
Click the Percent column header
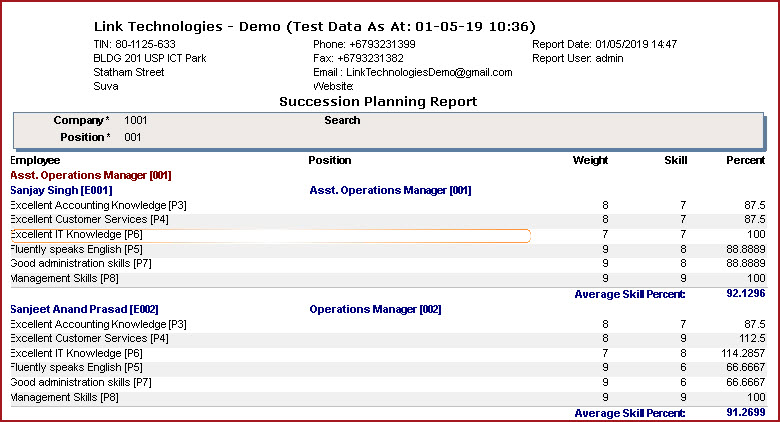click(745, 160)
